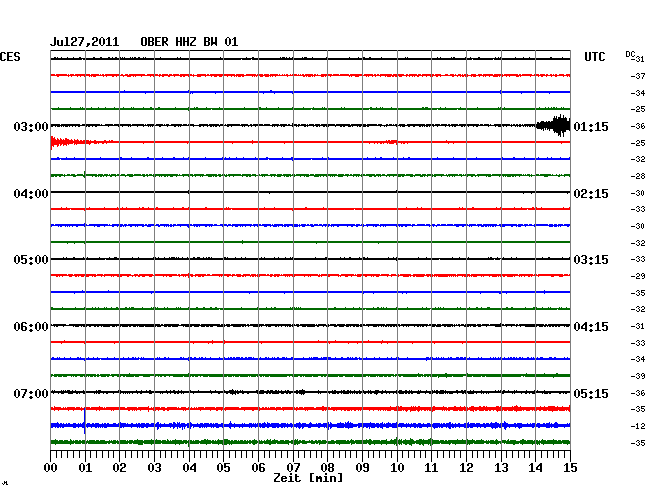
Task: Click minute tick label 08
Action: (327, 467)
